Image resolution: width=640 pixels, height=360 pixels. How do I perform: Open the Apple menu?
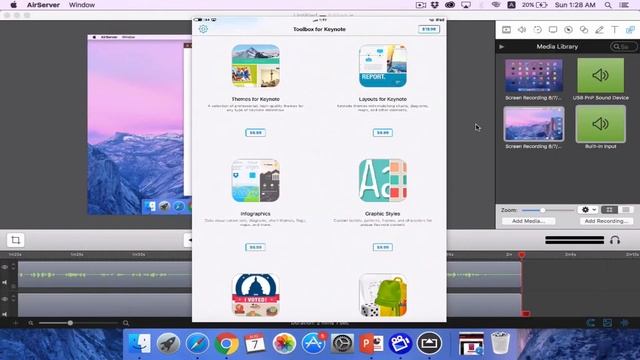coord(13,5)
